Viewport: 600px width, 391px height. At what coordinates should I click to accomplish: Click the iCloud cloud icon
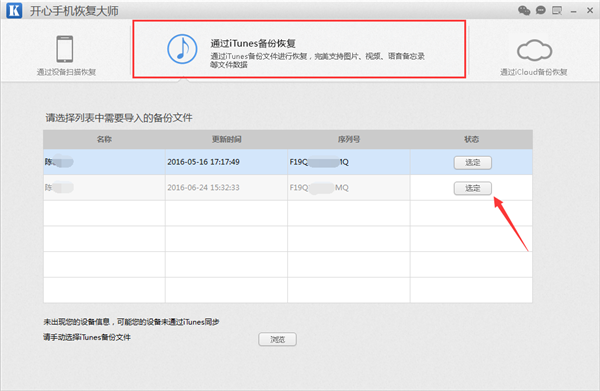[534, 50]
